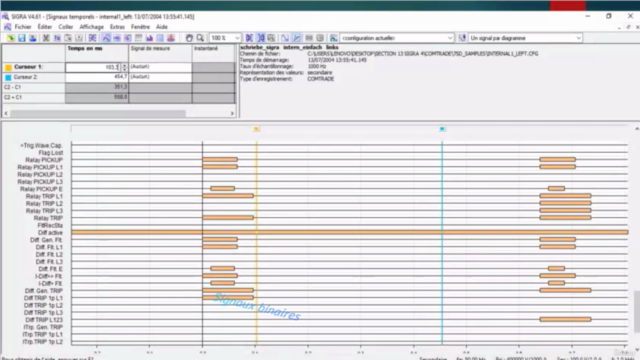Viewport: 640px width, 360px height.
Task: Select the 'Diff. Gen. TRIP' signal label
Action: tap(44, 291)
